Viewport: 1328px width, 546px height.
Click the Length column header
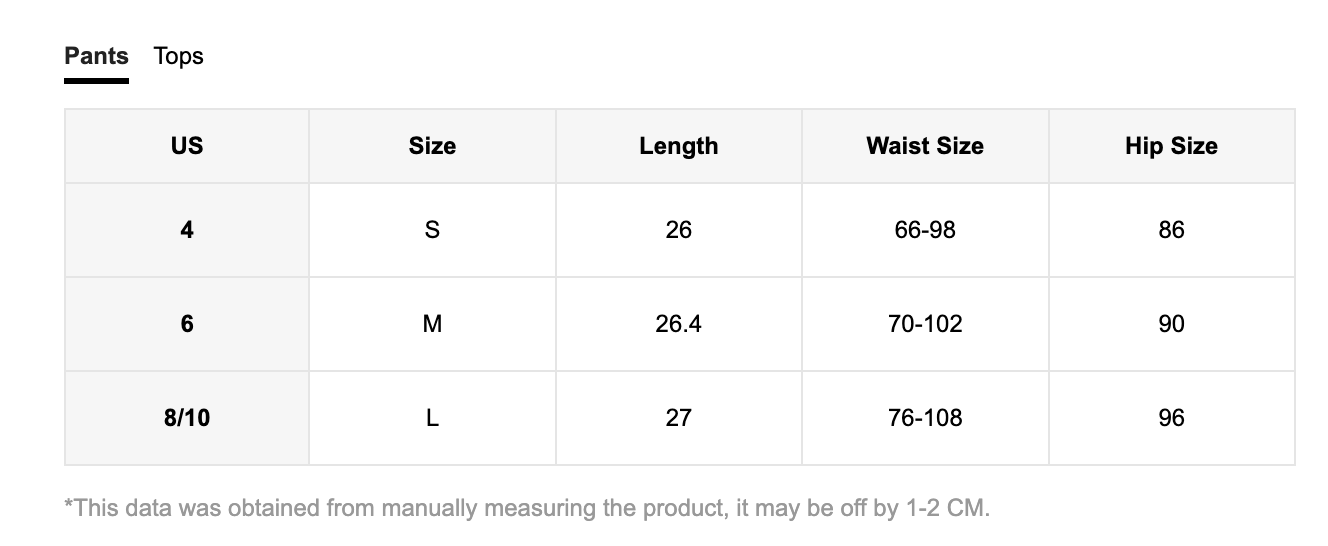tap(678, 146)
